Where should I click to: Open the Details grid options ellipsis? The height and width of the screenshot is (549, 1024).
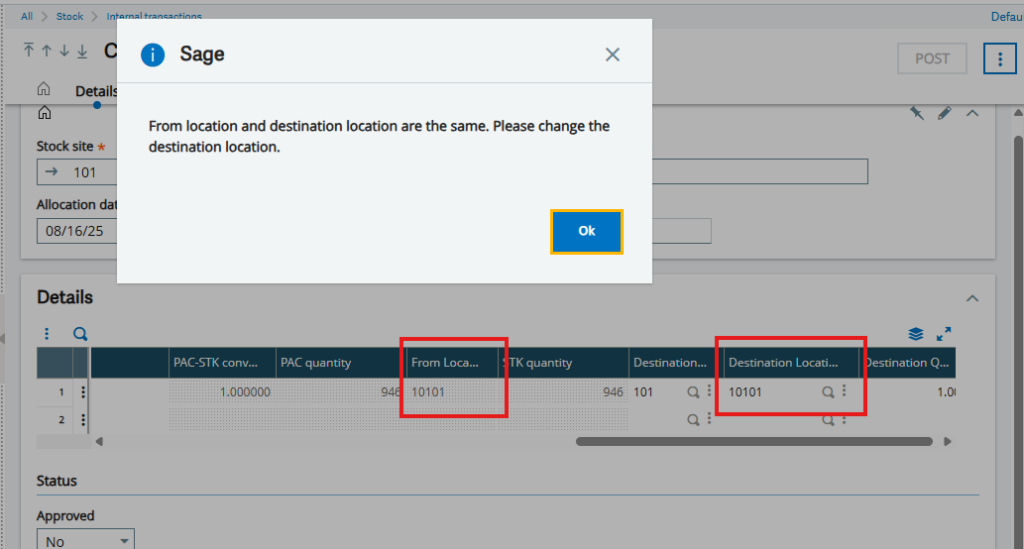pyautogui.click(x=46, y=334)
